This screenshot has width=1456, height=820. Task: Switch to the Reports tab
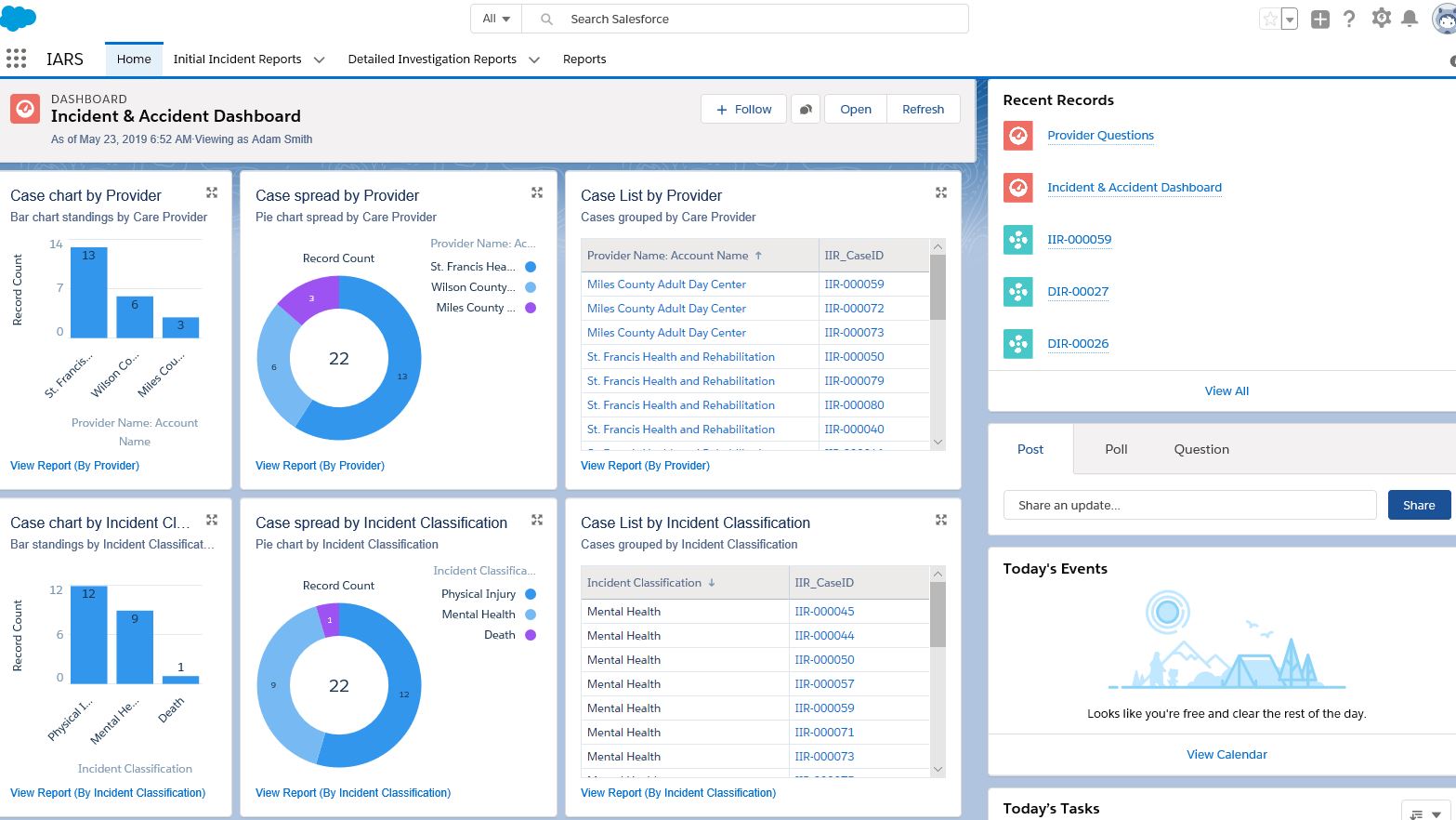[584, 59]
